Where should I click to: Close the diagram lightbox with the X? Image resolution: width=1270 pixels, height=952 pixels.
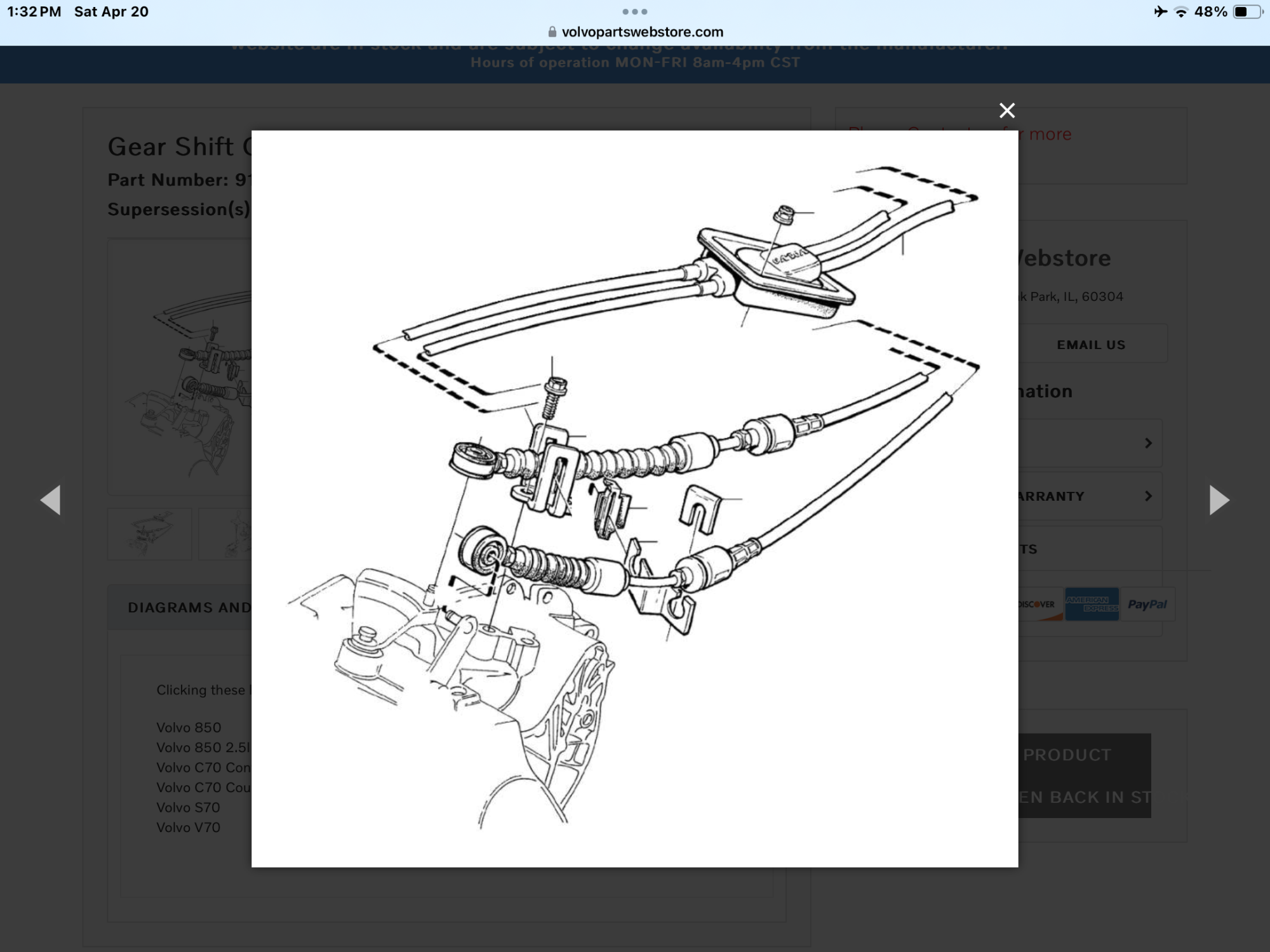[1006, 110]
